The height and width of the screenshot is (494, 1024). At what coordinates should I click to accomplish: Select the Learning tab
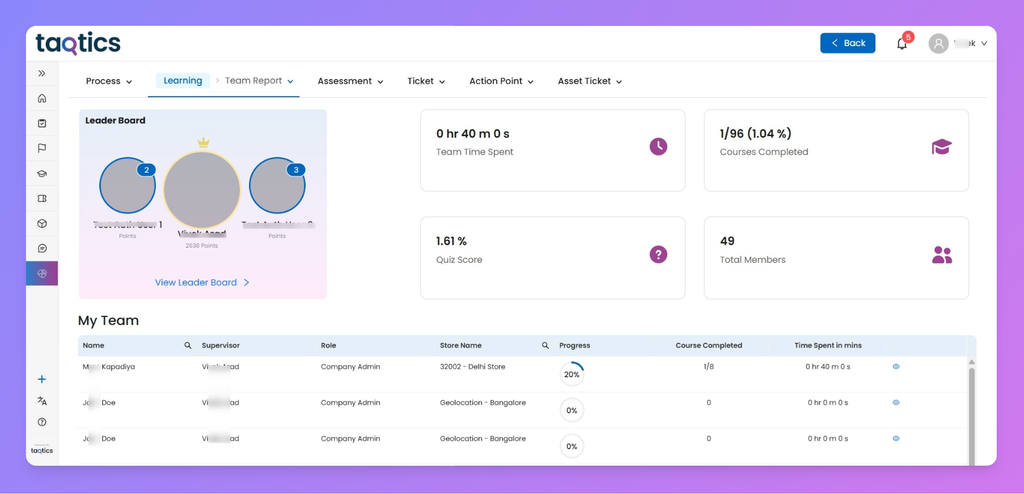coord(183,81)
